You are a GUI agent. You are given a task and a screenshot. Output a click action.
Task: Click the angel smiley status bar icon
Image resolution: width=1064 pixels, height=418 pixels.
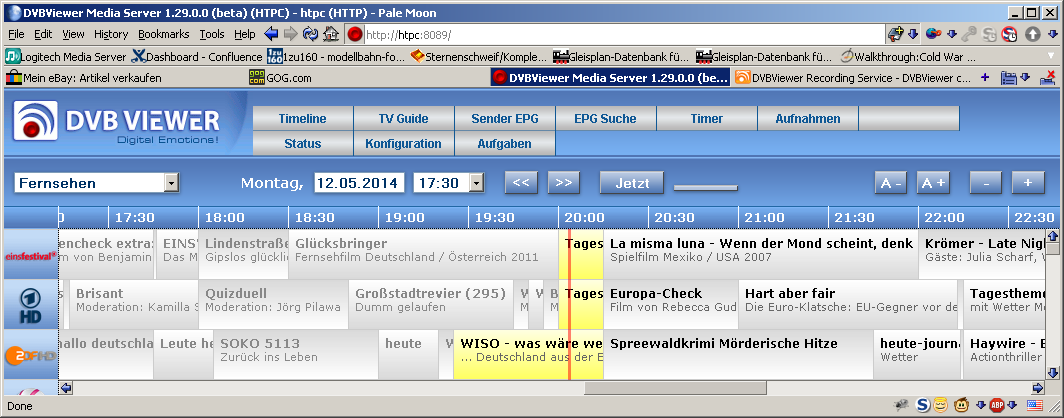[x=940, y=406]
